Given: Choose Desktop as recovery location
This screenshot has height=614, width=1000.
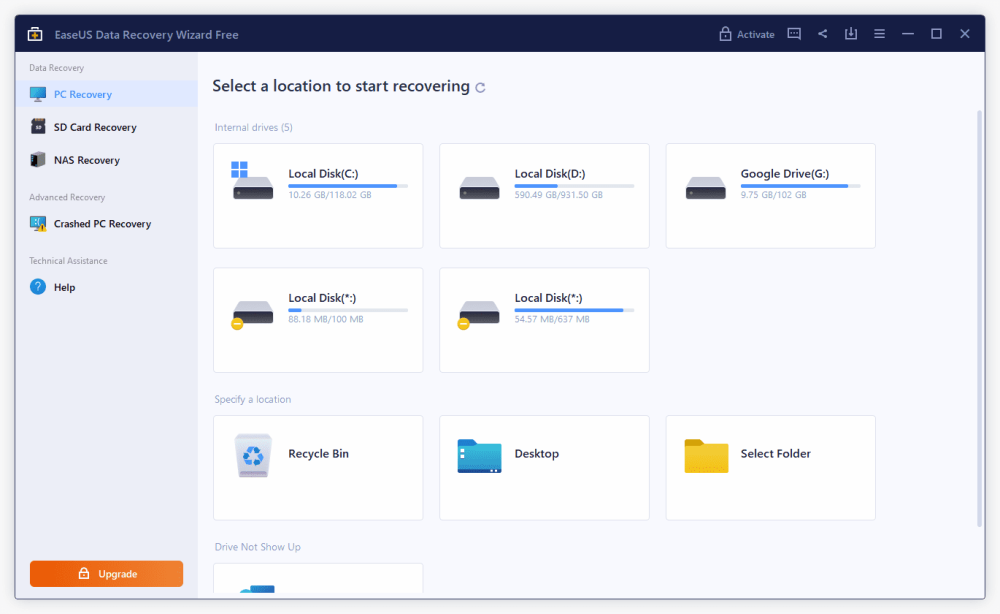Looking at the screenshot, I should pyautogui.click(x=544, y=468).
